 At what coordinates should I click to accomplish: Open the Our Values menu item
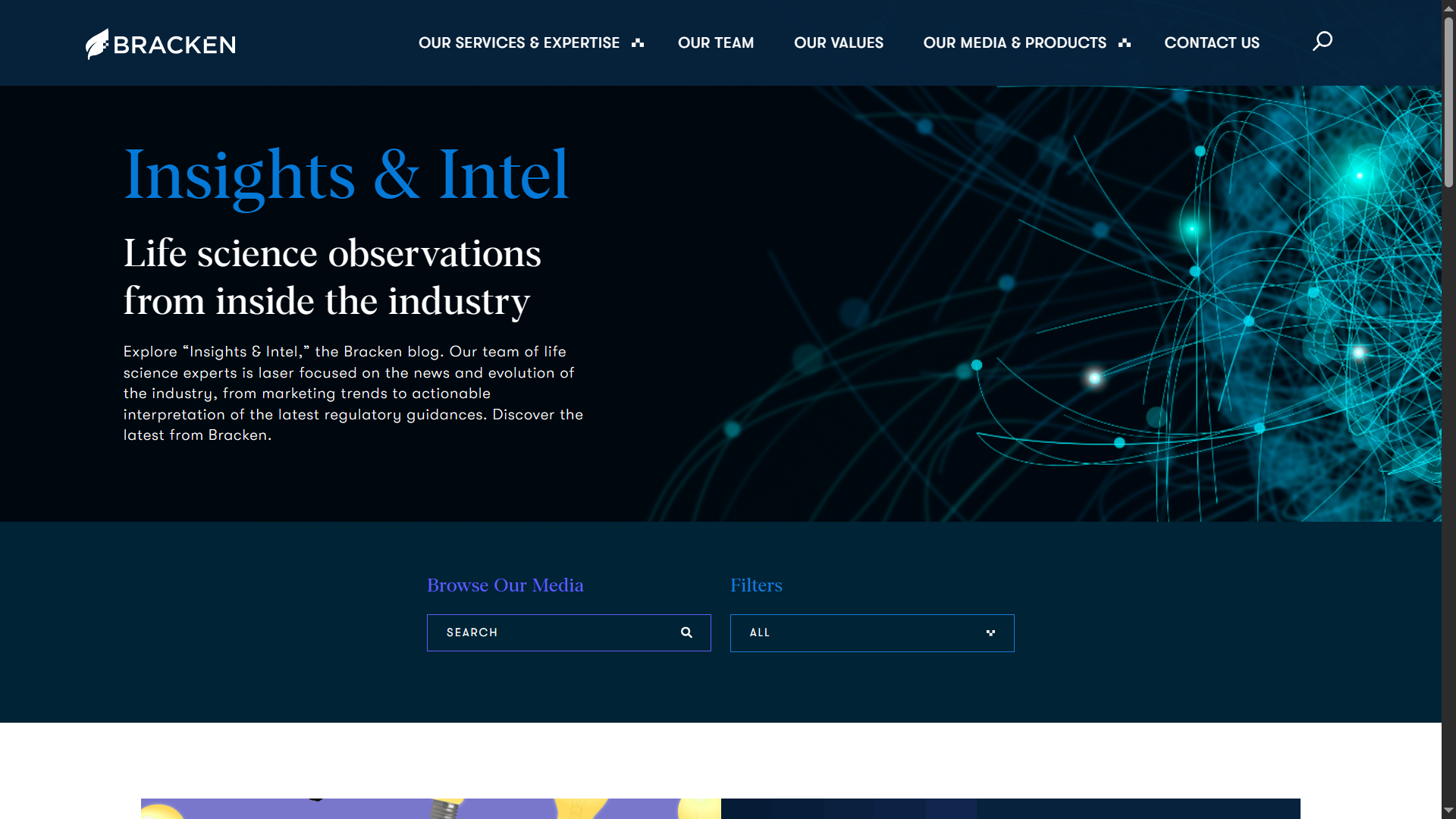click(x=838, y=43)
